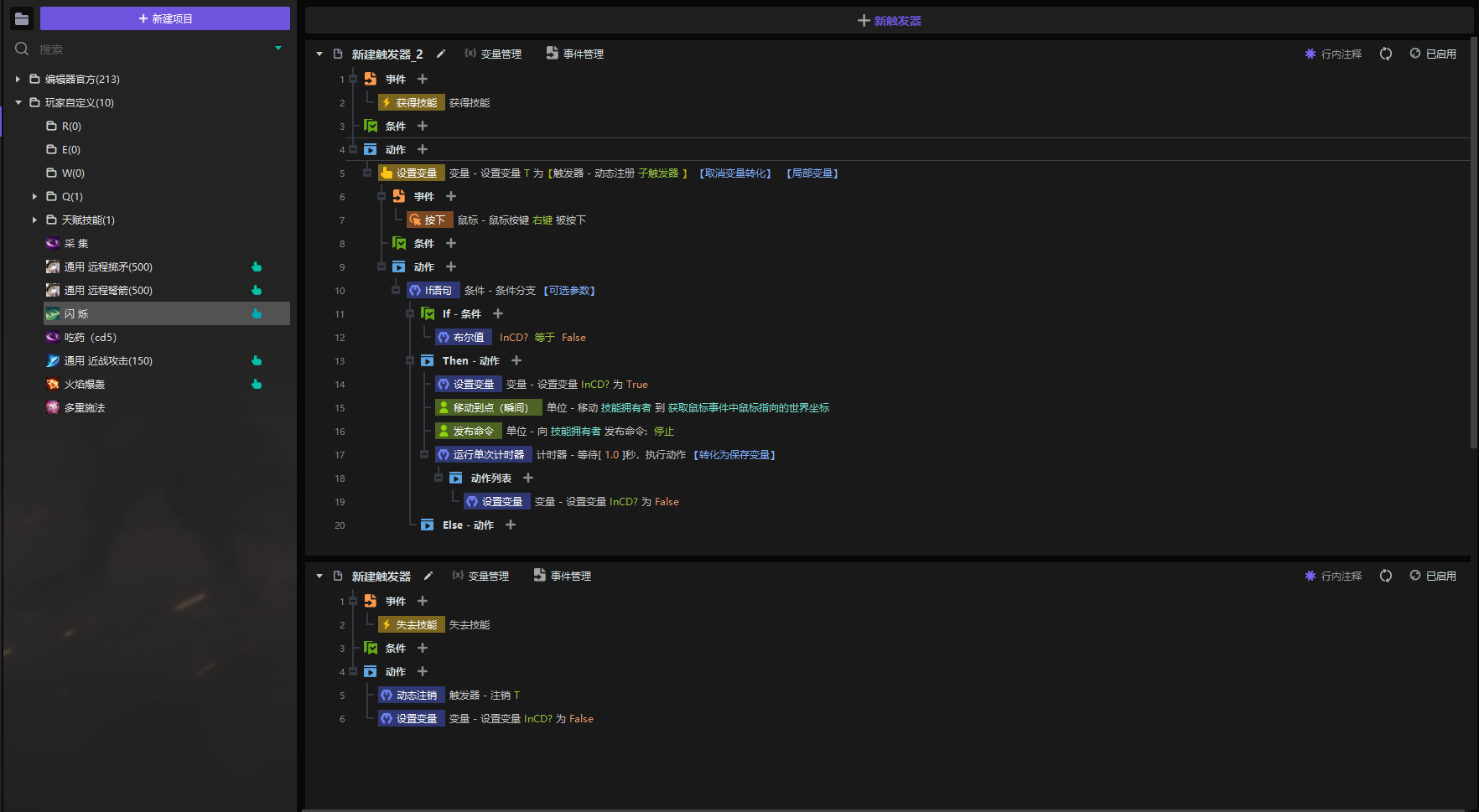Toggle 行内注释 in 新建触发器_2 panel
The width and height of the screenshot is (1479, 812).
(x=1333, y=54)
